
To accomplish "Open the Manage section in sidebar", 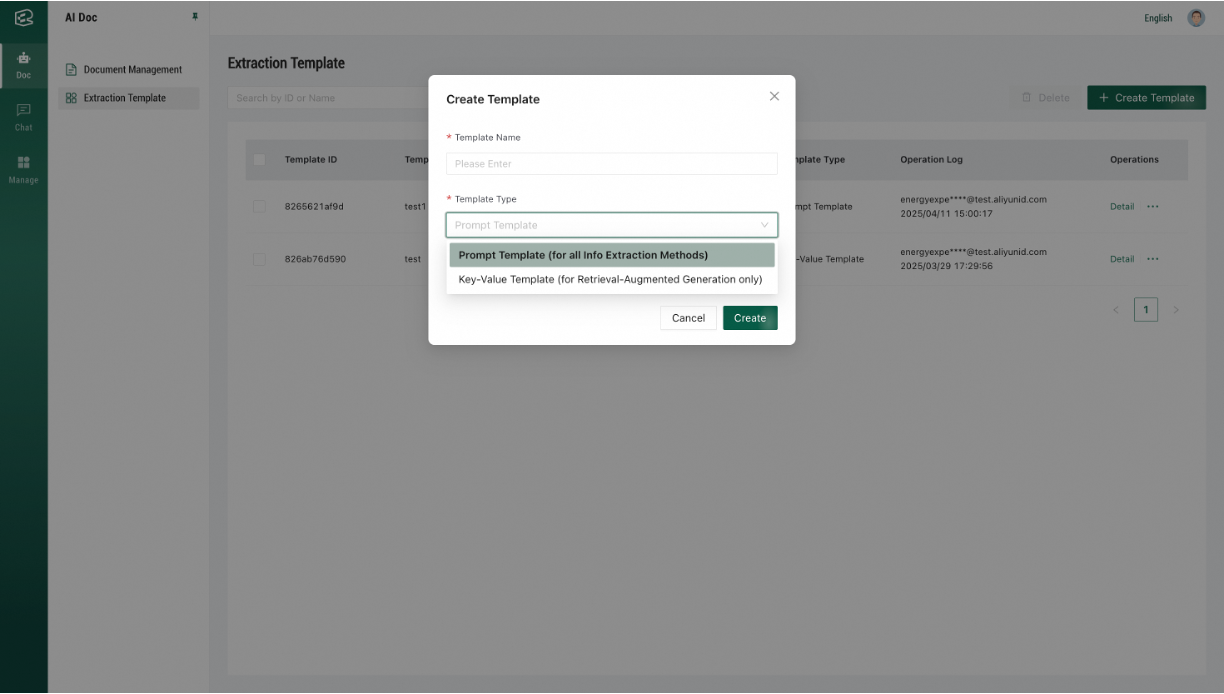I will (23, 169).
